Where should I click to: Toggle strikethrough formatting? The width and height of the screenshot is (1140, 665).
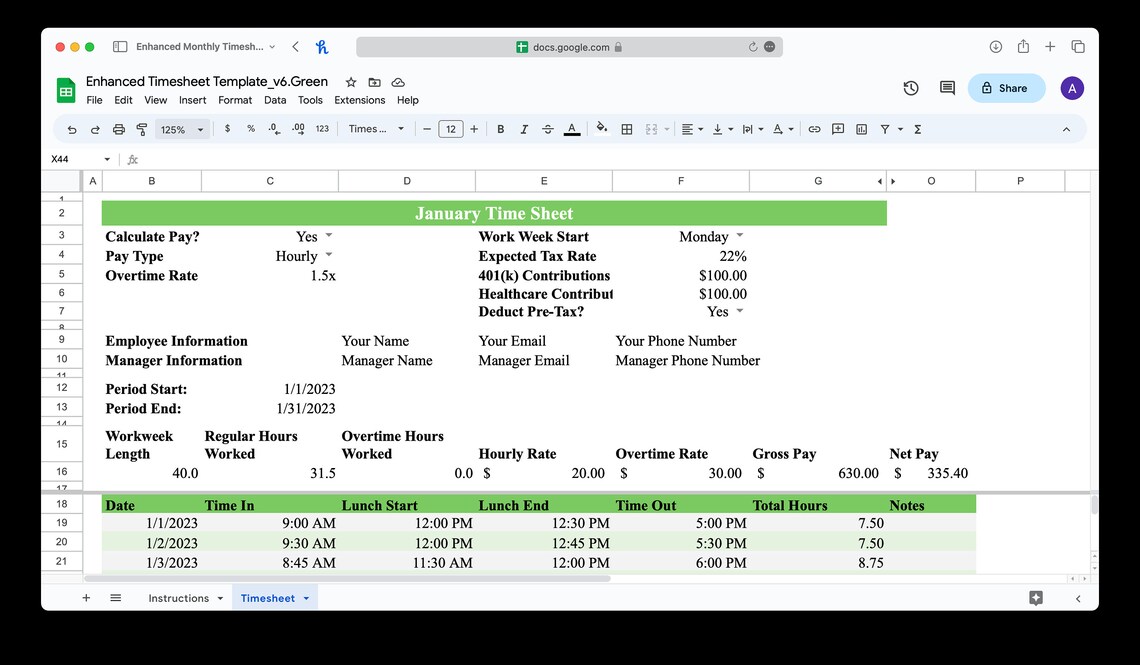tap(547, 129)
